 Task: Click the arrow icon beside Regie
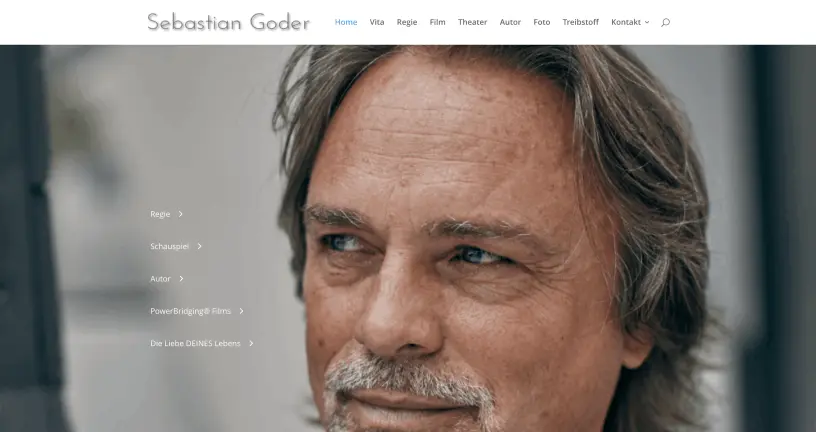(x=181, y=214)
